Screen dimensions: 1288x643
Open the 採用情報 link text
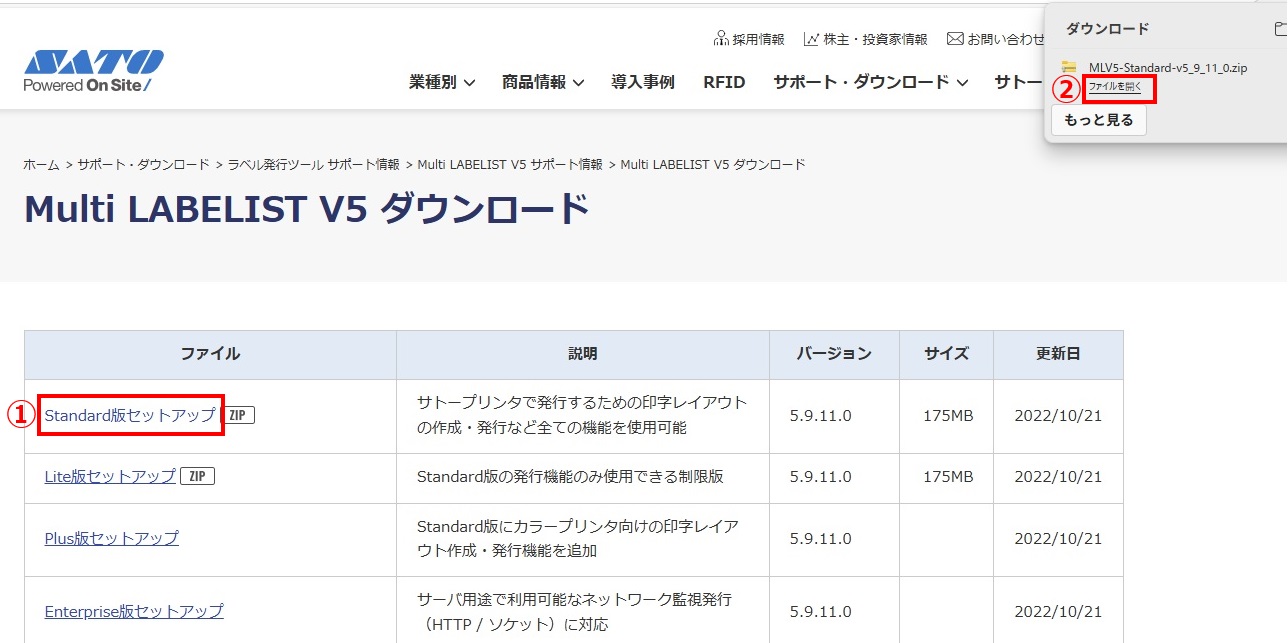(x=758, y=39)
